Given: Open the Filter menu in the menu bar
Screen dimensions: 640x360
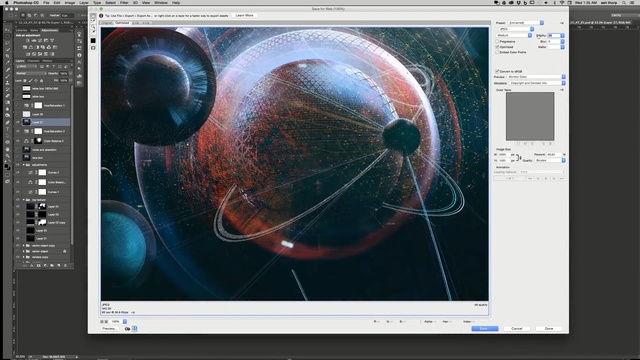Looking at the screenshot, I should pos(124,3).
